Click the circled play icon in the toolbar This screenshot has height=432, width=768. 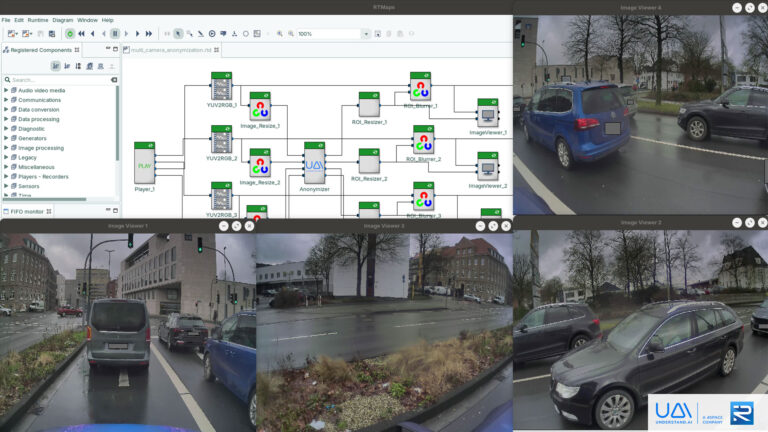pyautogui.click(x=212, y=34)
